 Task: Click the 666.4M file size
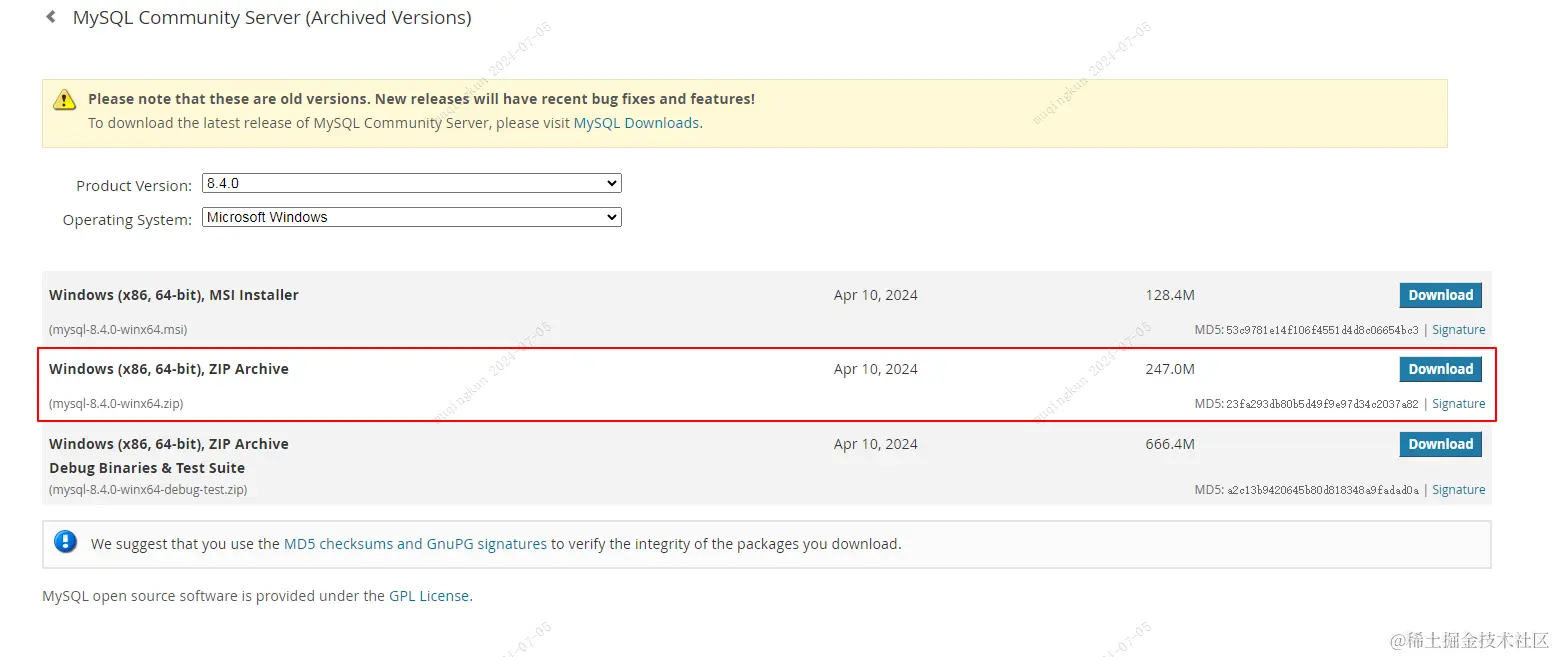tap(1170, 444)
